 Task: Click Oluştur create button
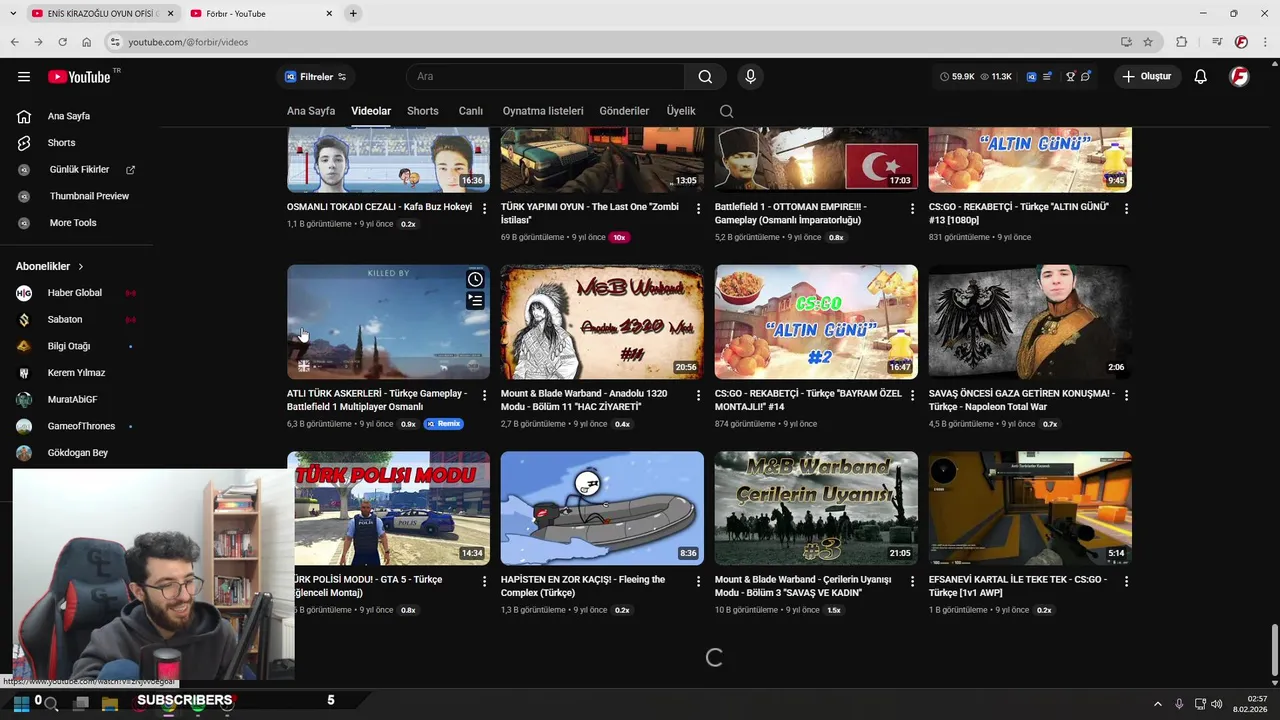1147,77
